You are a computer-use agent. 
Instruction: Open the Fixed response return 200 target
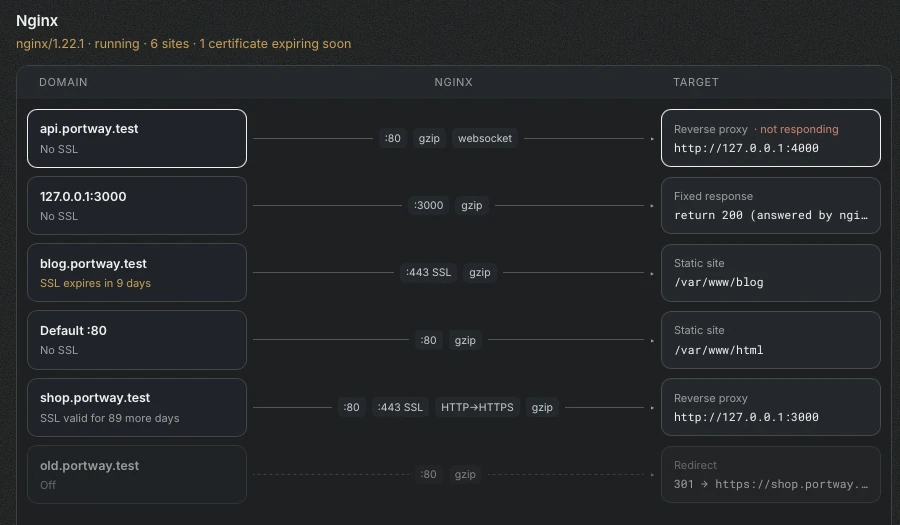pos(771,205)
